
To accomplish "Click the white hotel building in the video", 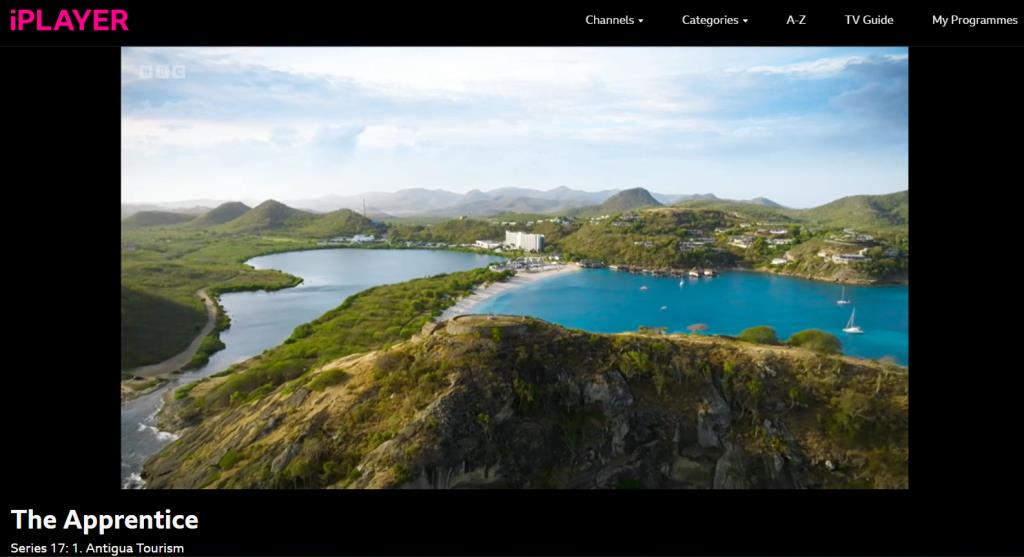I will pyautogui.click(x=524, y=241).
